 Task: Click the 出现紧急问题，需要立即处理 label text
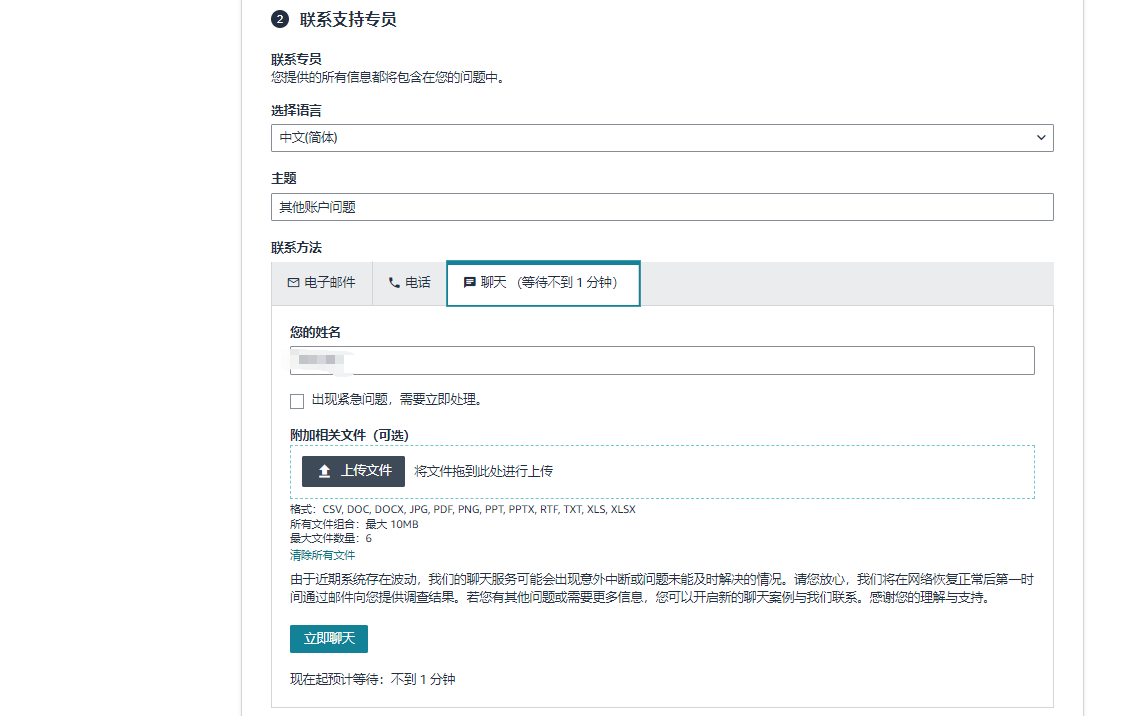[397, 400]
